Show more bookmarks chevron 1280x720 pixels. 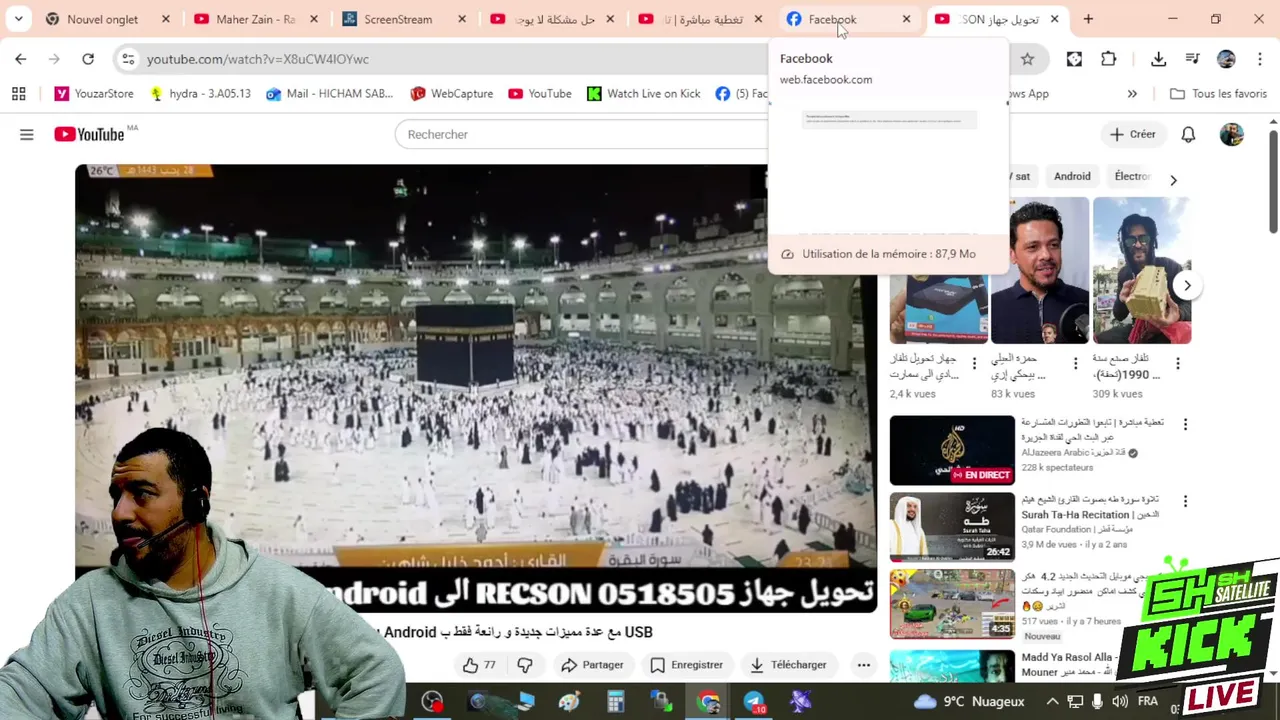(1132, 93)
